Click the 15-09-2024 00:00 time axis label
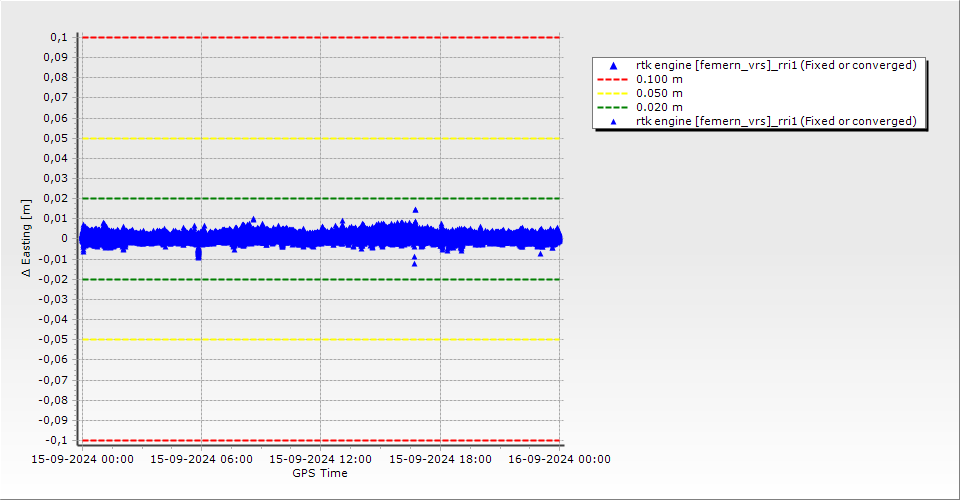This screenshot has height=500, width=960. pyautogui.click(x=82, y=459)
